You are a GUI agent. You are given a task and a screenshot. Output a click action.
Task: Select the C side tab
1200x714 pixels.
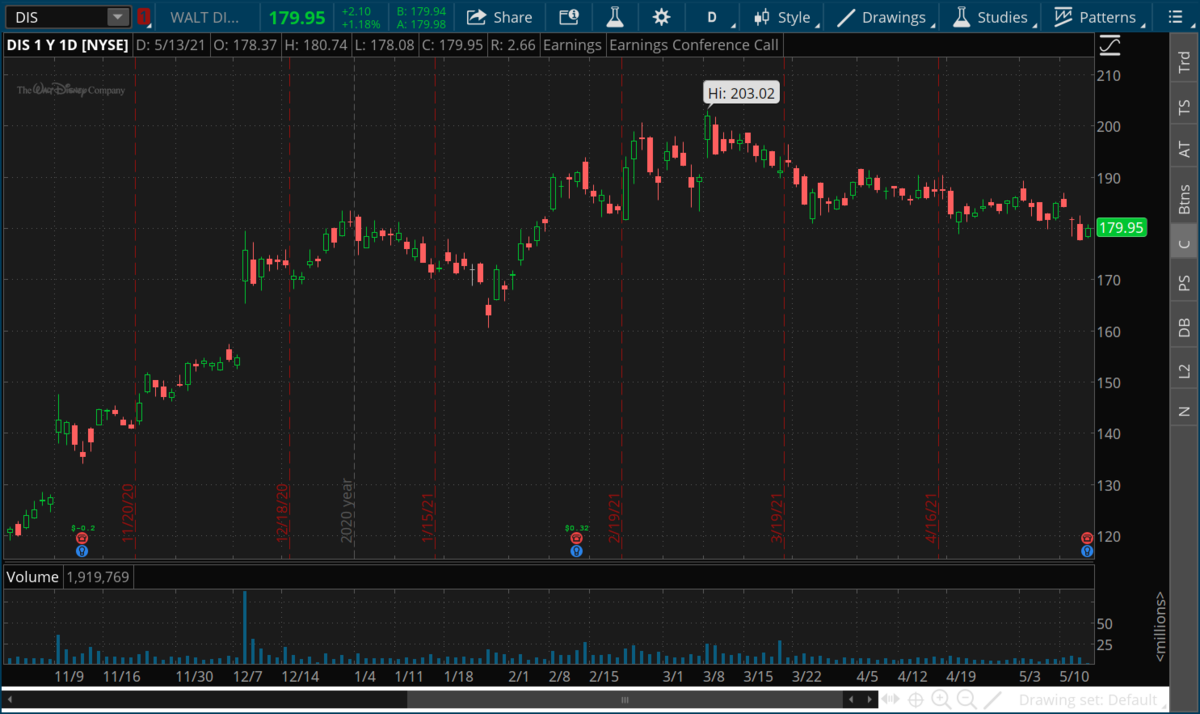click(1184, 244)
